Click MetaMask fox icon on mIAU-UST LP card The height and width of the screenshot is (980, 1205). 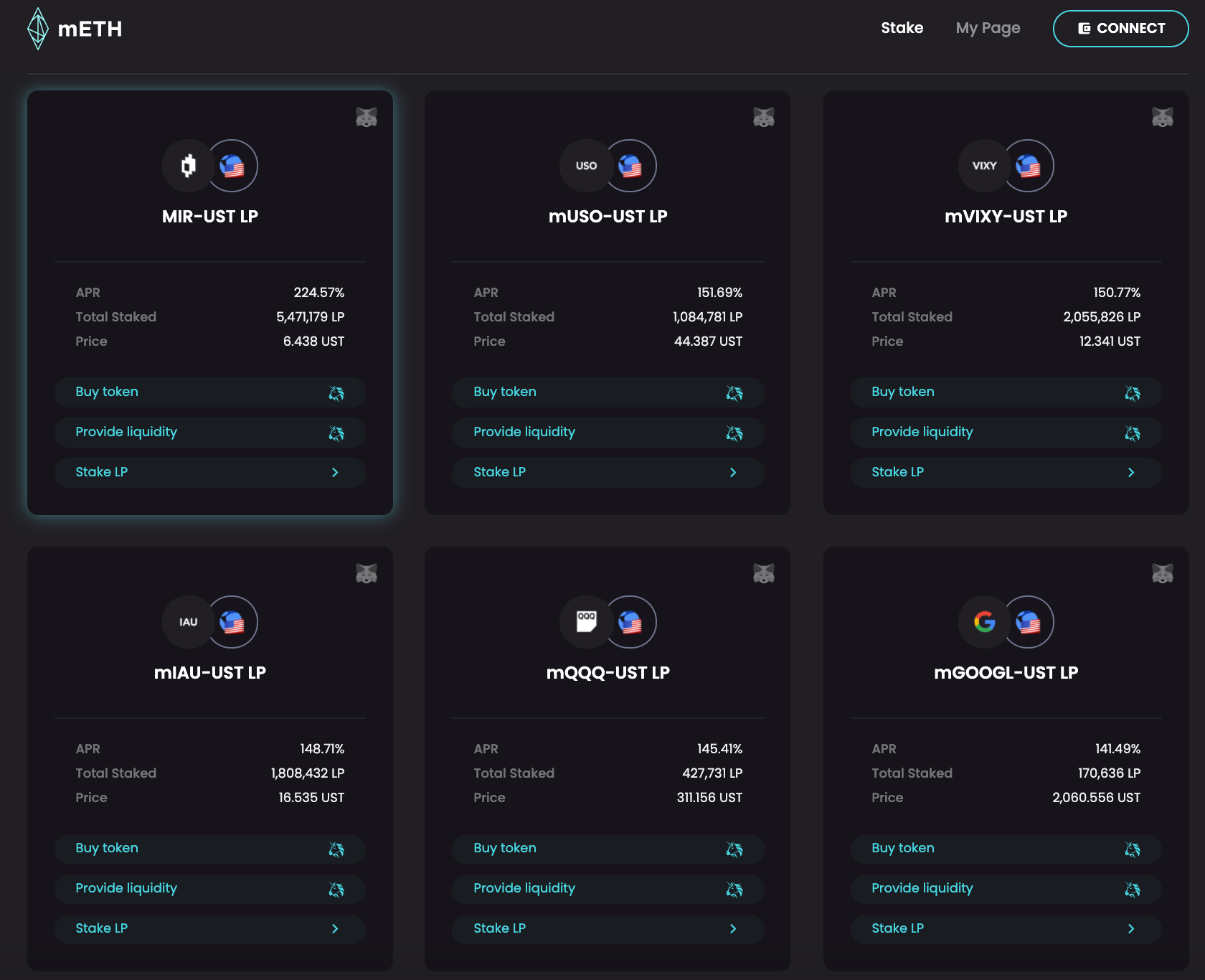pyautogui.click(x=367, y=573)
